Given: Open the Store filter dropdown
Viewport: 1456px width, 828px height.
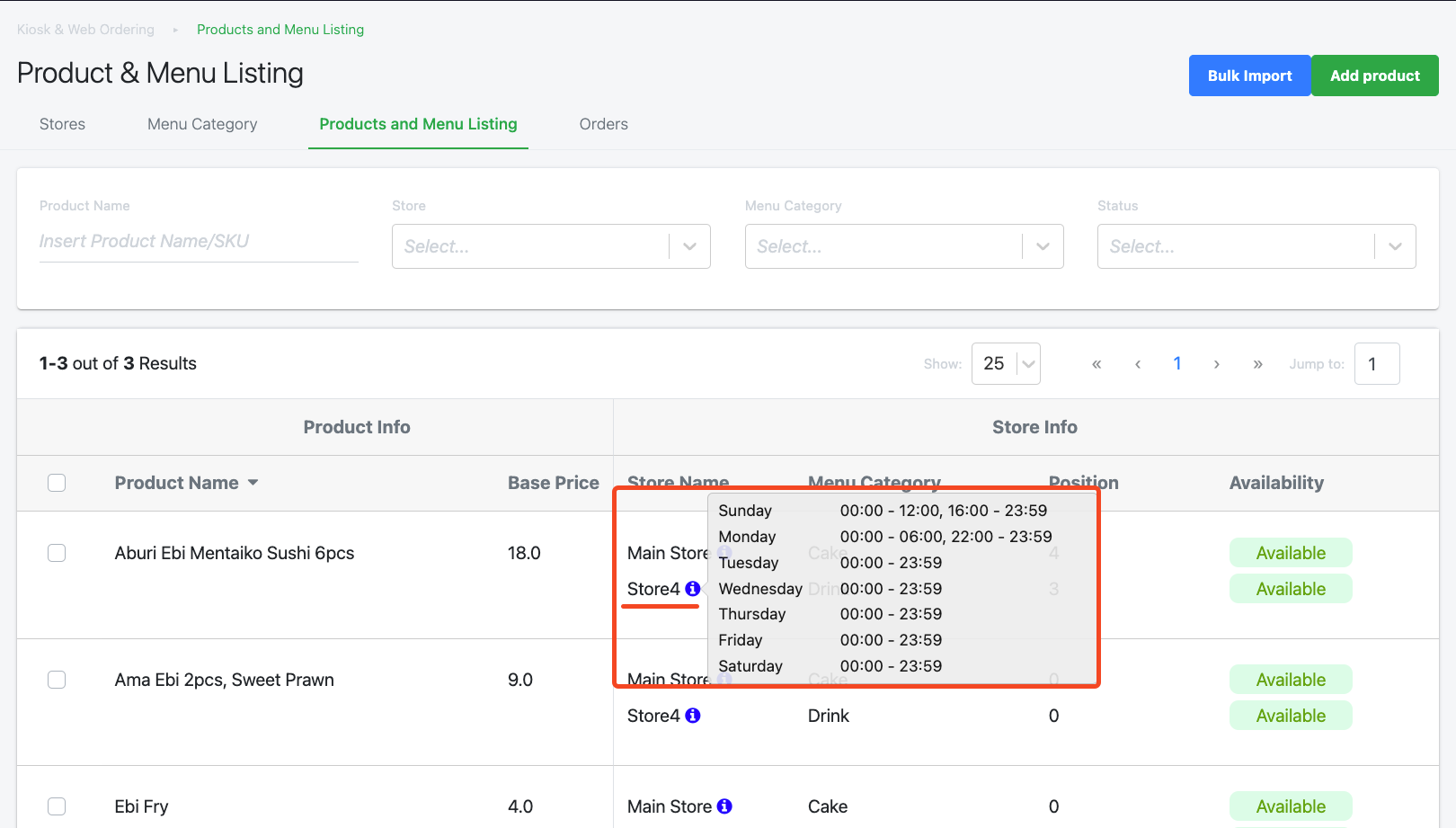Looking at the screenshot, I should click(x=551, y=246).
